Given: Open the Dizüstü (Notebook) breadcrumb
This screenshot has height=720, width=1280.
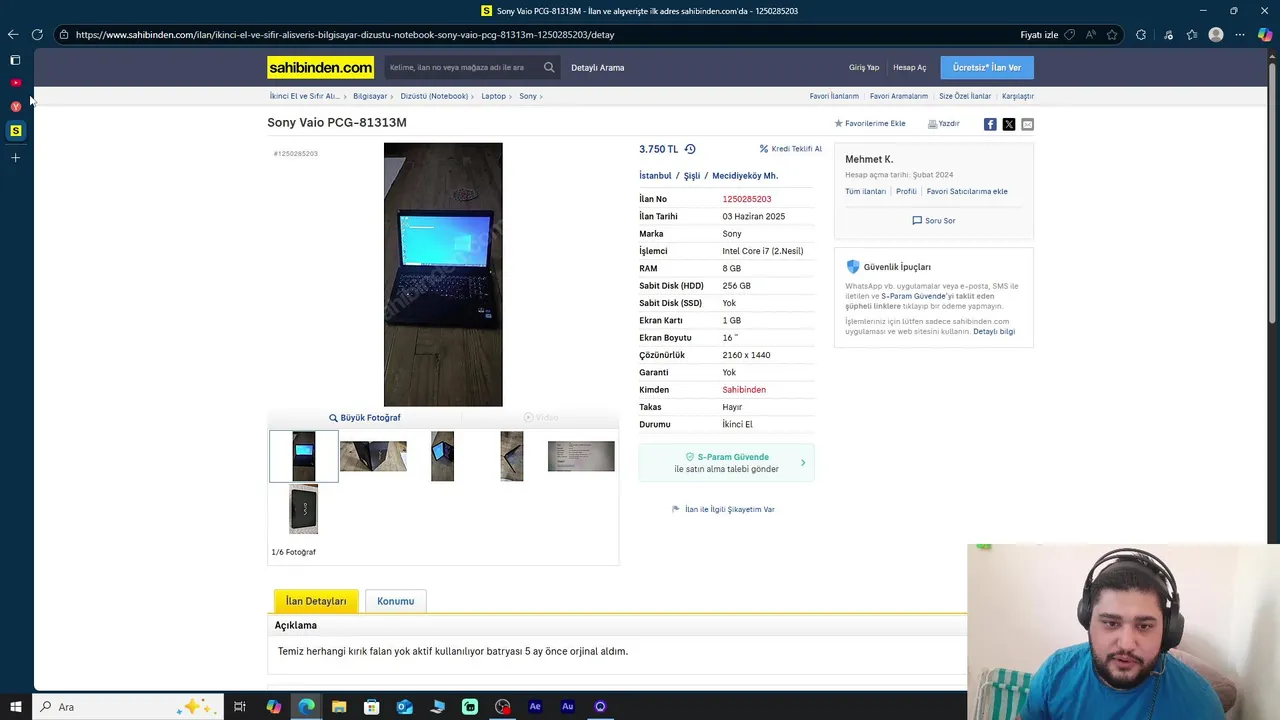Looking at the screenshot, I should tap(434, 96).
